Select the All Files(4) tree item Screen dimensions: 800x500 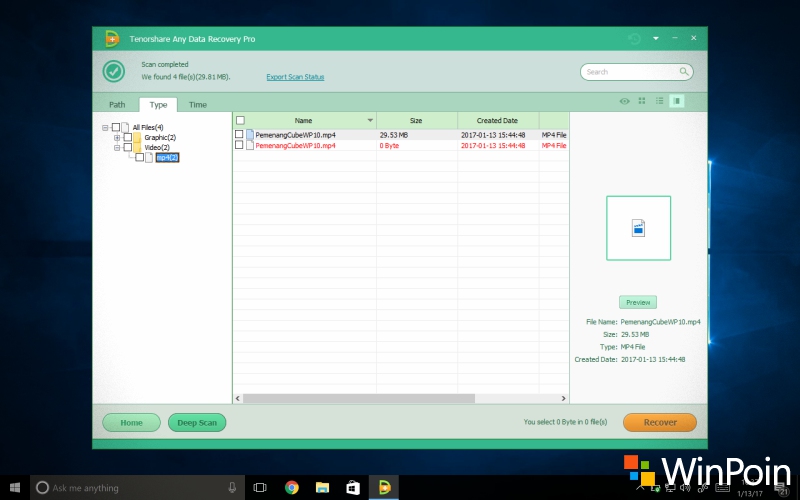[x=148, y=128]
